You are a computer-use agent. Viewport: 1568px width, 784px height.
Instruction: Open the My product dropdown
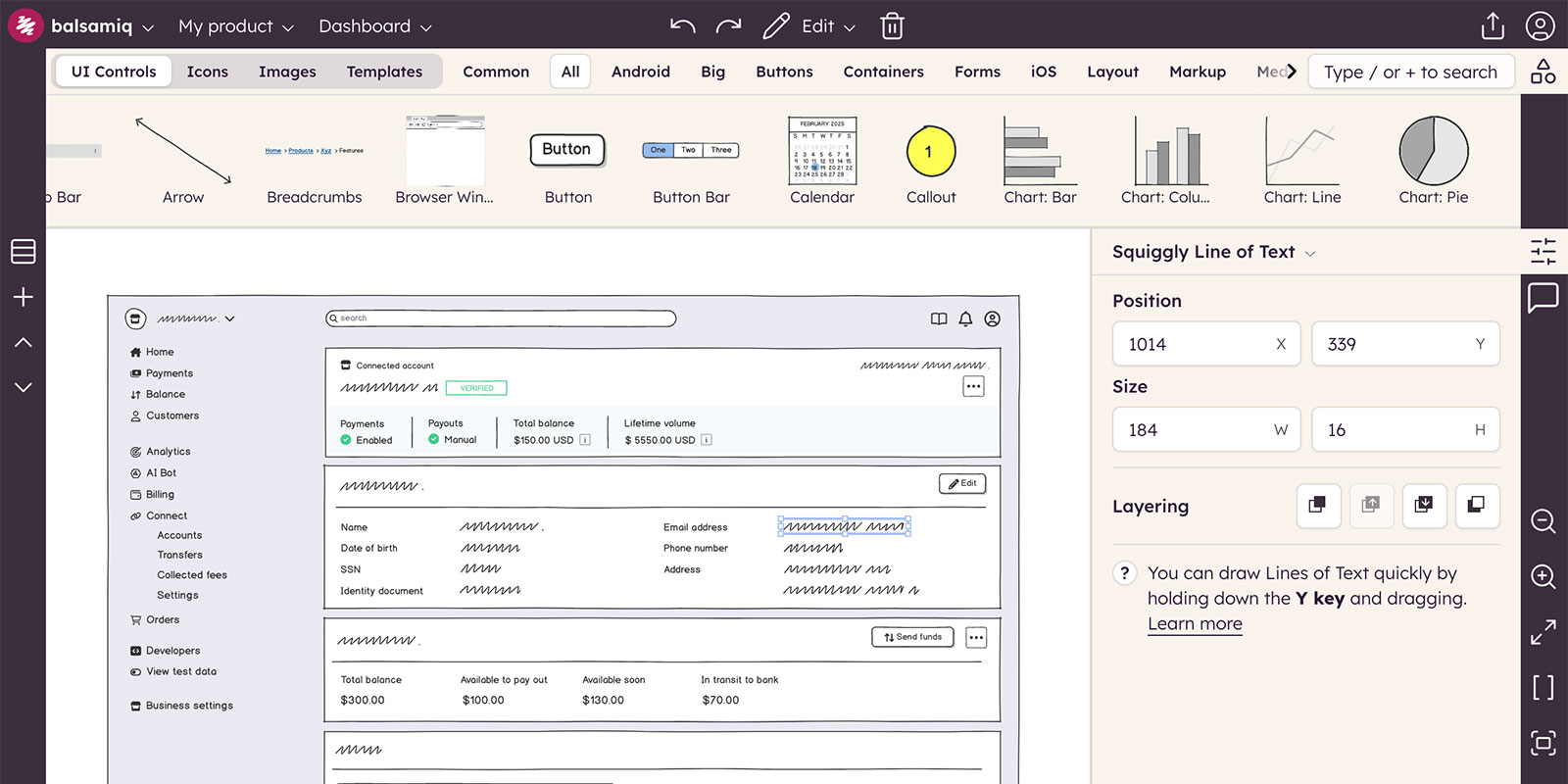[x=235, y=26]
